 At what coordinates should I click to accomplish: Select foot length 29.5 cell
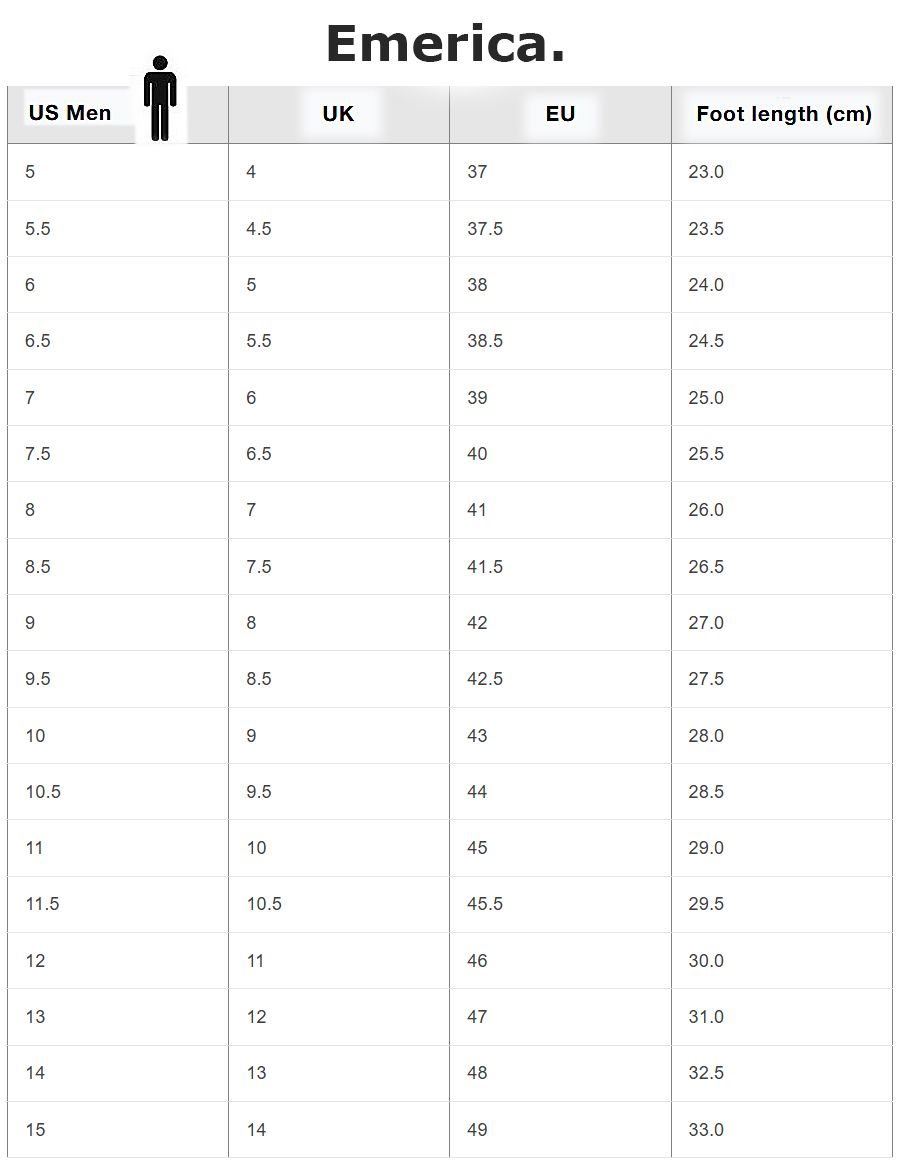coord(706,904)
